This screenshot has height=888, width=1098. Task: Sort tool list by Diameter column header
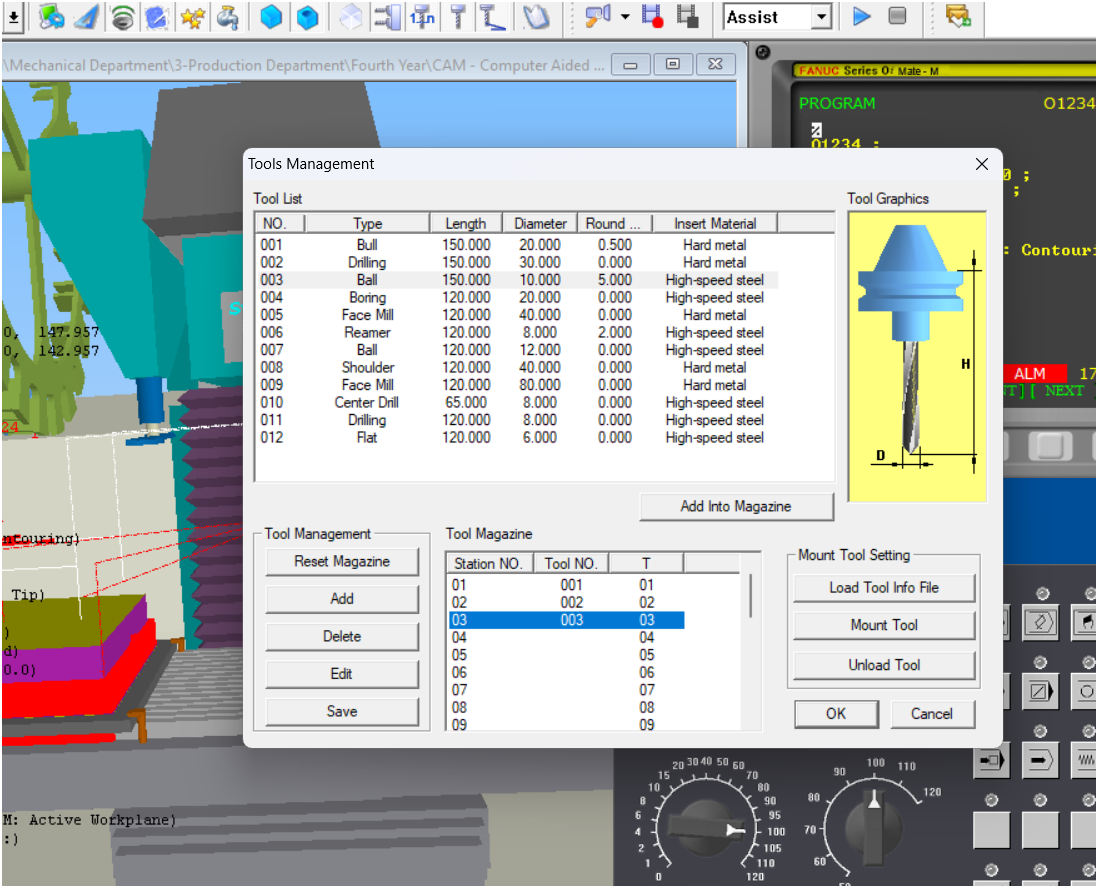coord(540,223)
